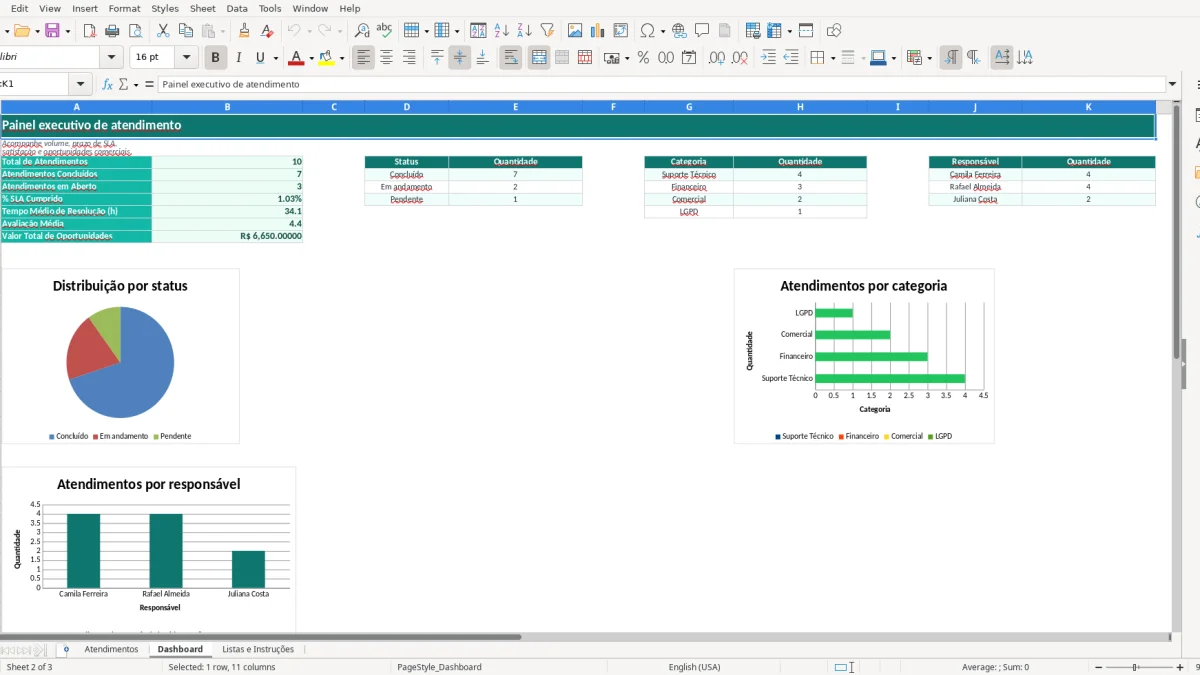
Task: Format cells as percent
Action: coord(643,58)
